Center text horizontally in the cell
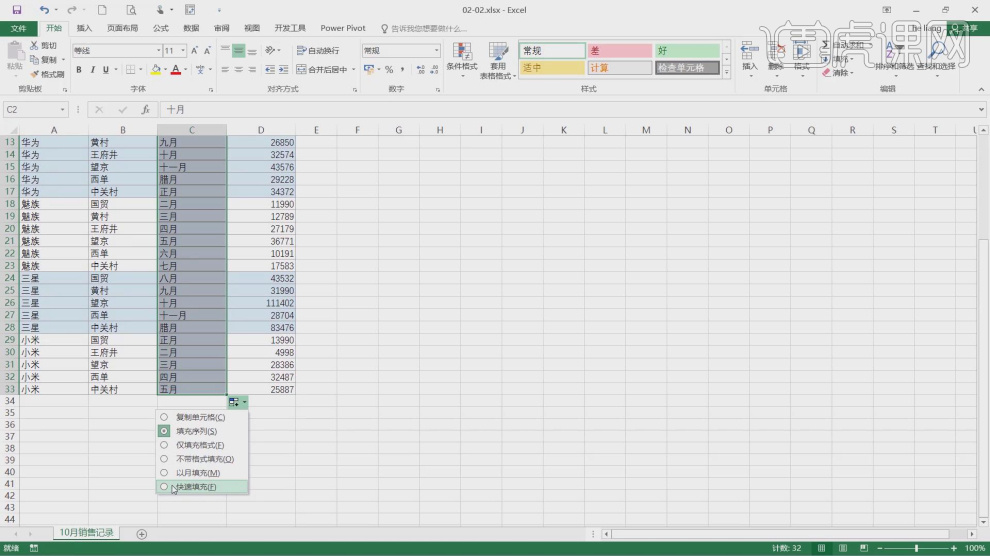 239,69
